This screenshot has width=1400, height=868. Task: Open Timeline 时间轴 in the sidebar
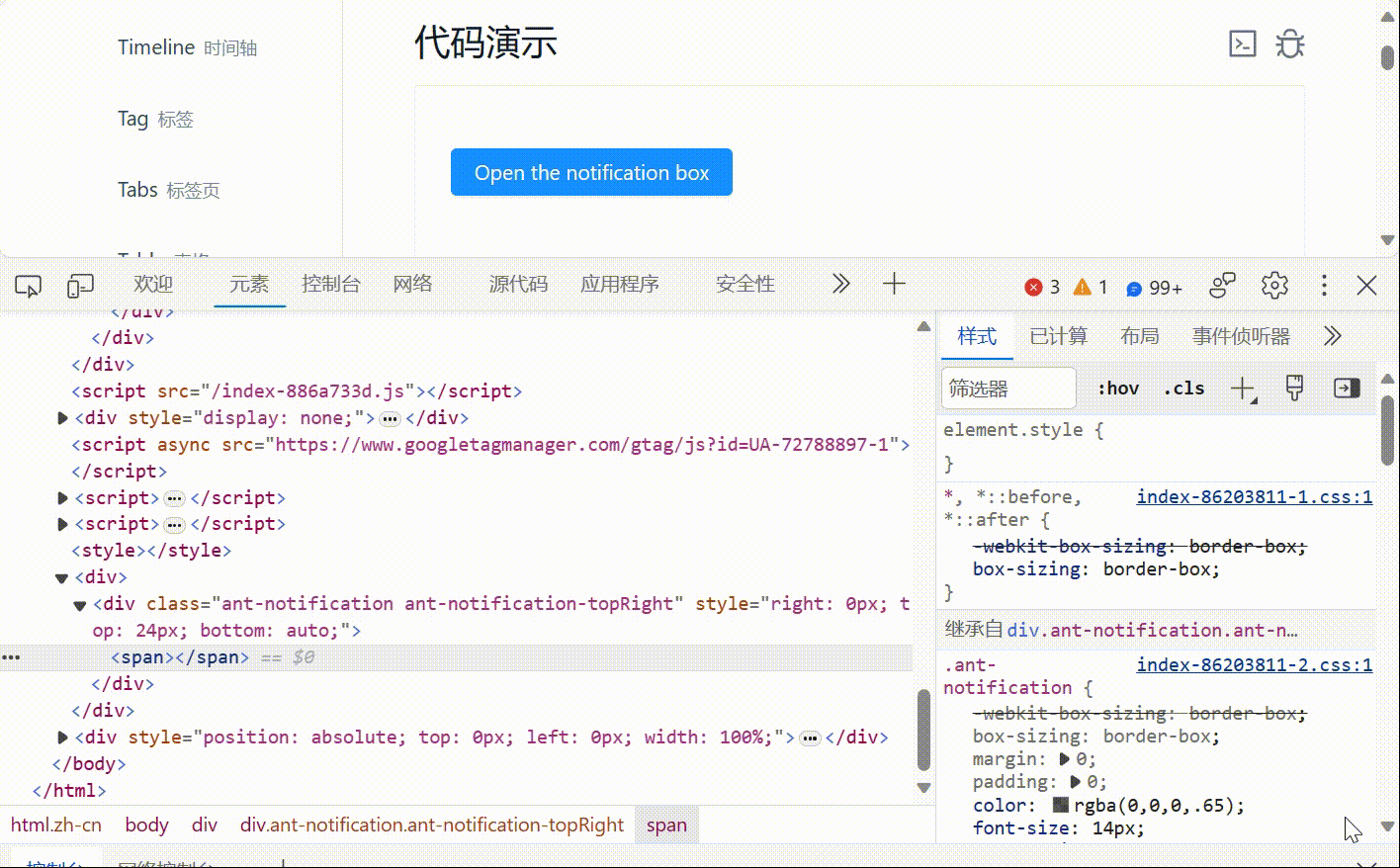point(187,47)
